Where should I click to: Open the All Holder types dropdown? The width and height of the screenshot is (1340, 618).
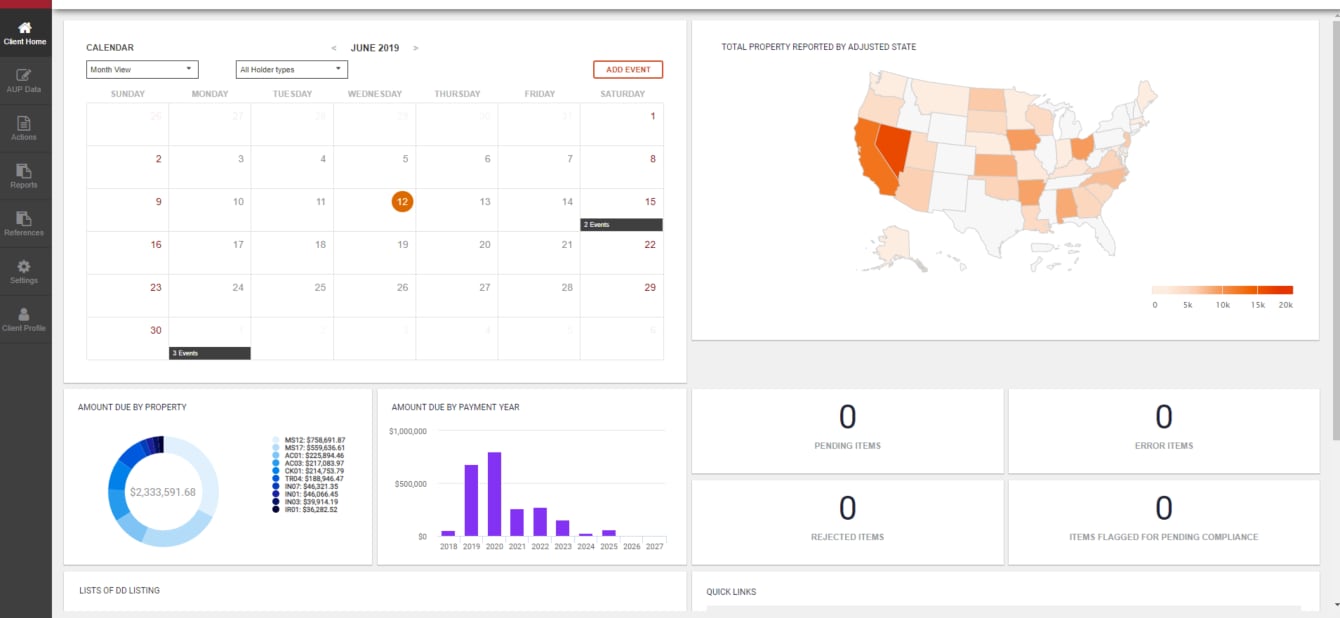pyautogui.click(x=292, y=70)
